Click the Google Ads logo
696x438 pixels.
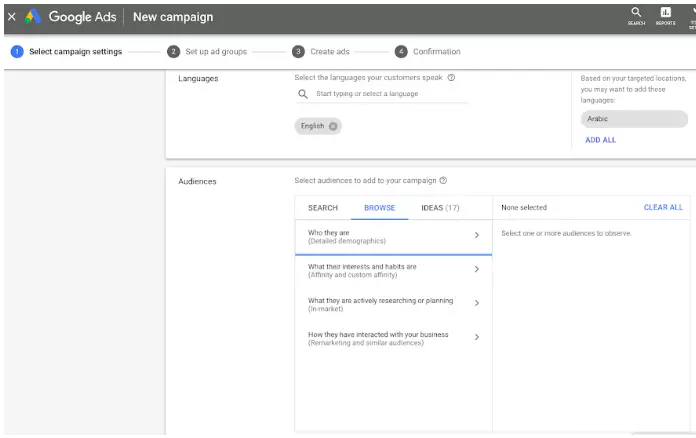(x=71, y=17)
